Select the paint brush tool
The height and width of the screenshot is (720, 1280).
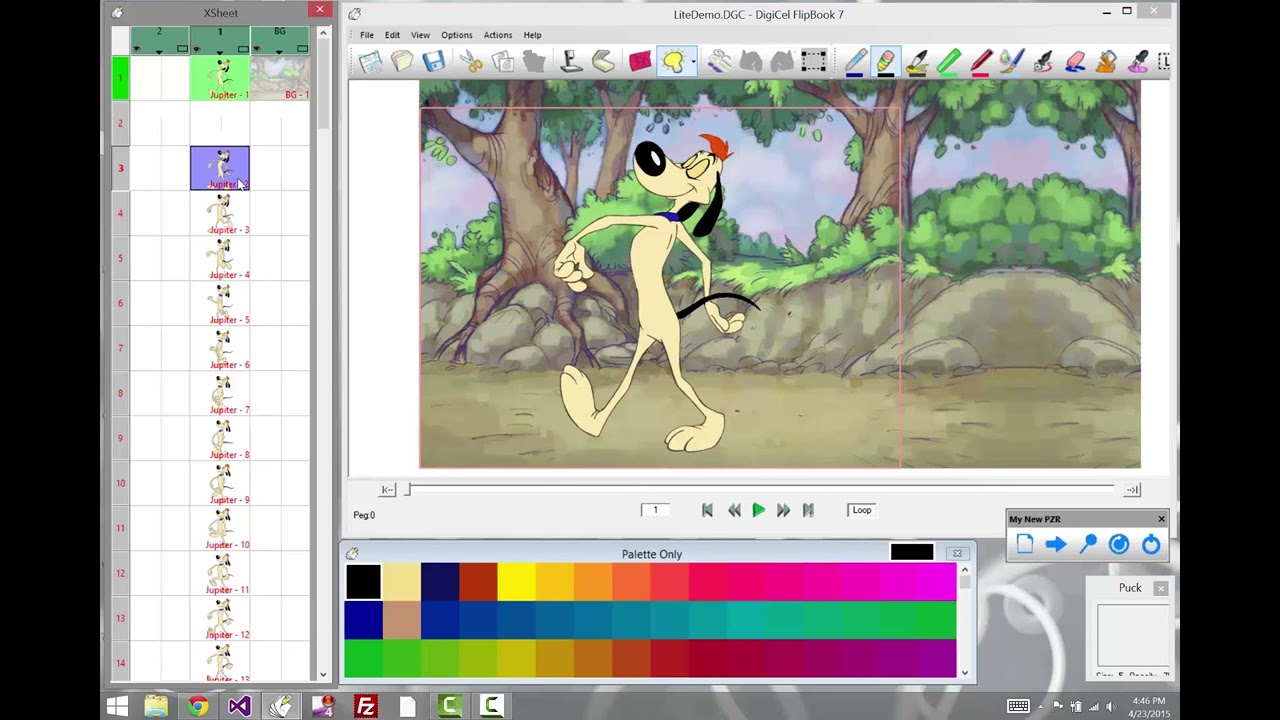[x=1012, y=62]
